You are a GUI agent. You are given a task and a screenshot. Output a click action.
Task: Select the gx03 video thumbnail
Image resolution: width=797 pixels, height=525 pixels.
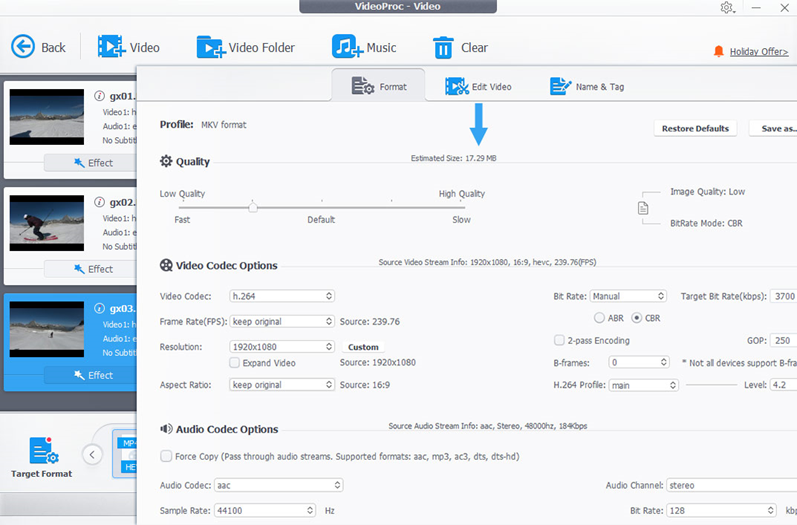pyautogui.click(x=47, y=329)
